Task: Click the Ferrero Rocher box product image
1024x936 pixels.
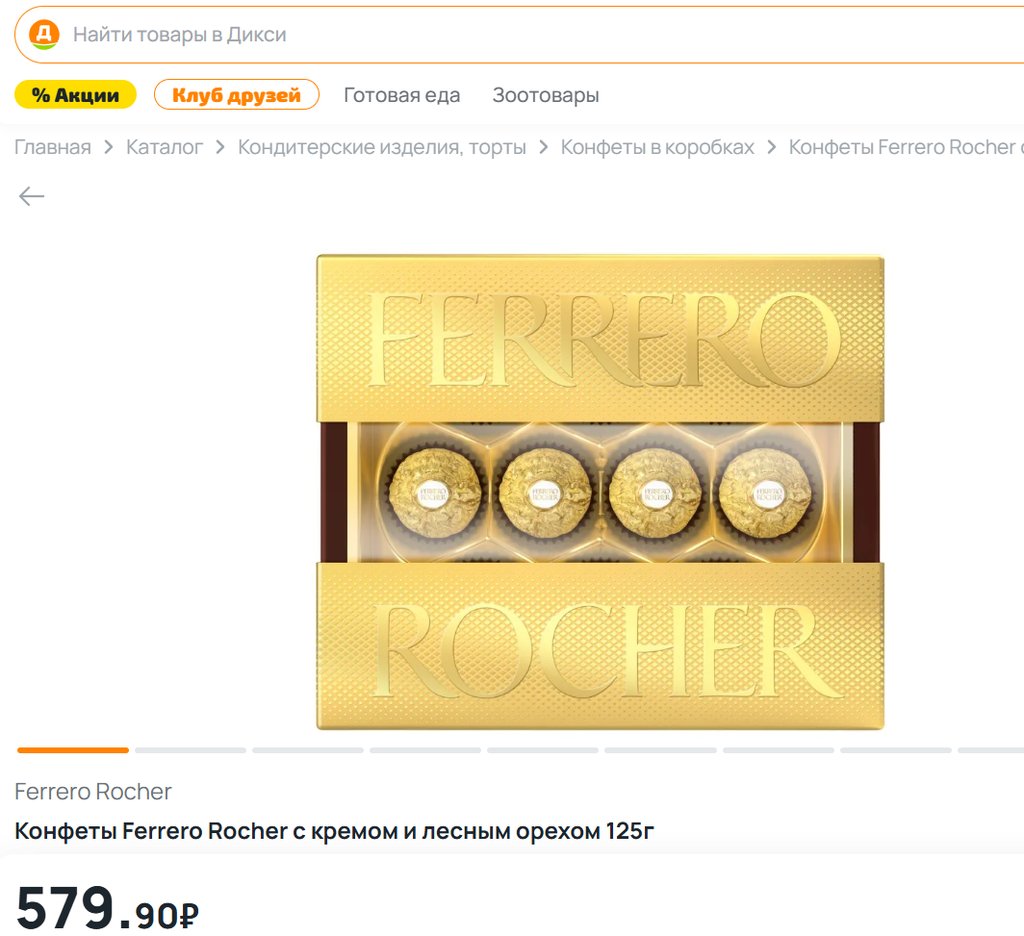Action: [600, 492]
